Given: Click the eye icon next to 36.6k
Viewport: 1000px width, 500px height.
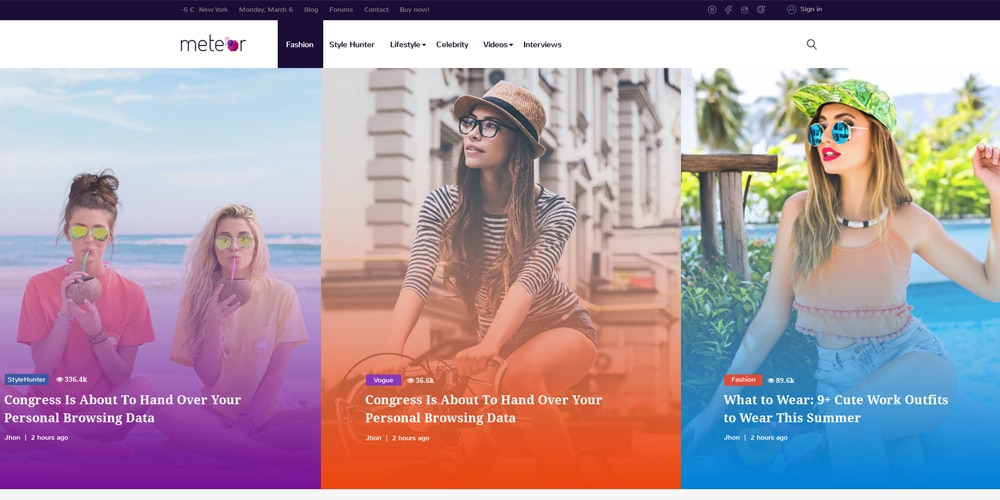Looking at the screenshot, I should pyautogui.click(x=411, y=381).
